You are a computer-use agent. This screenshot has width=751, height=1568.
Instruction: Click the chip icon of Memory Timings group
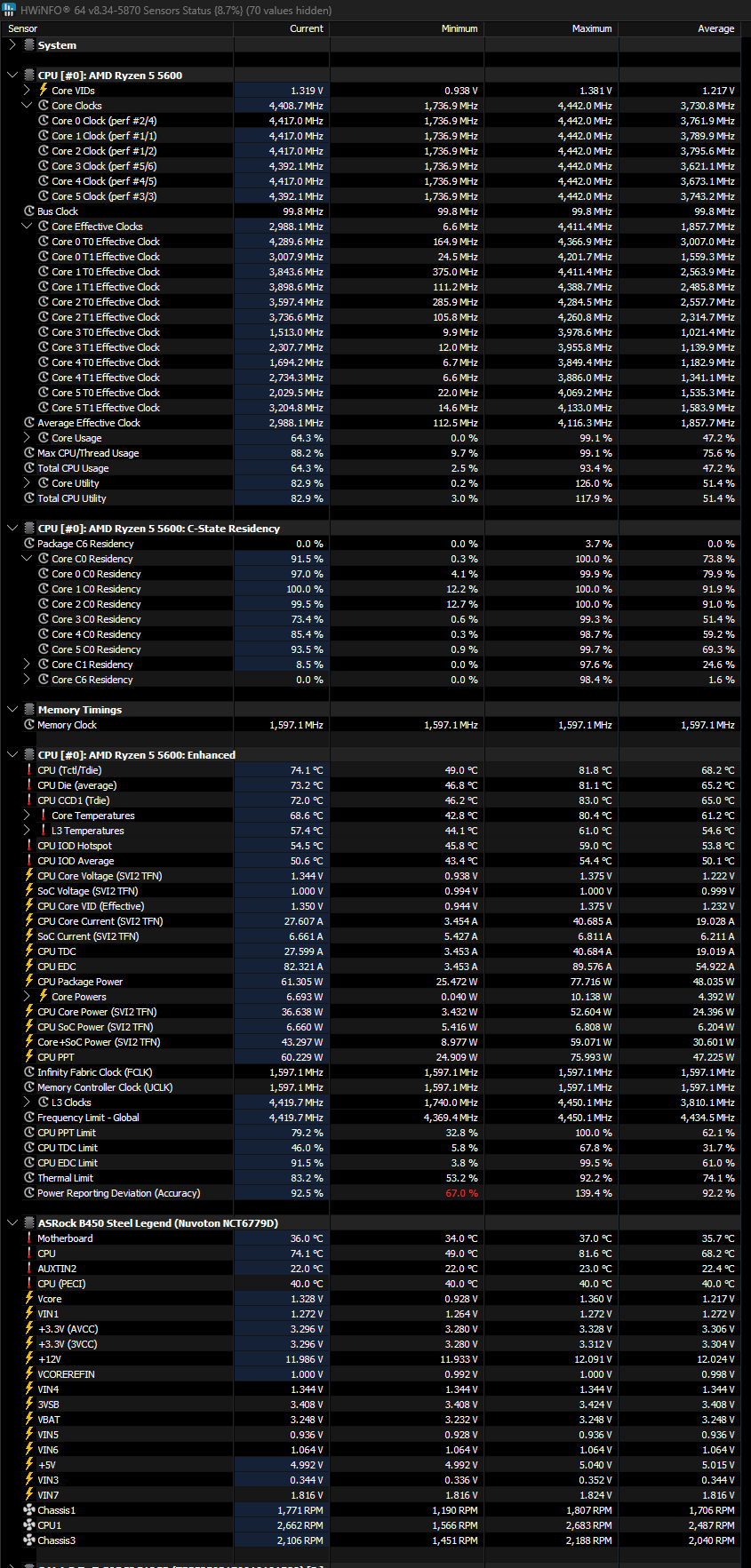(x=29, y=709)
